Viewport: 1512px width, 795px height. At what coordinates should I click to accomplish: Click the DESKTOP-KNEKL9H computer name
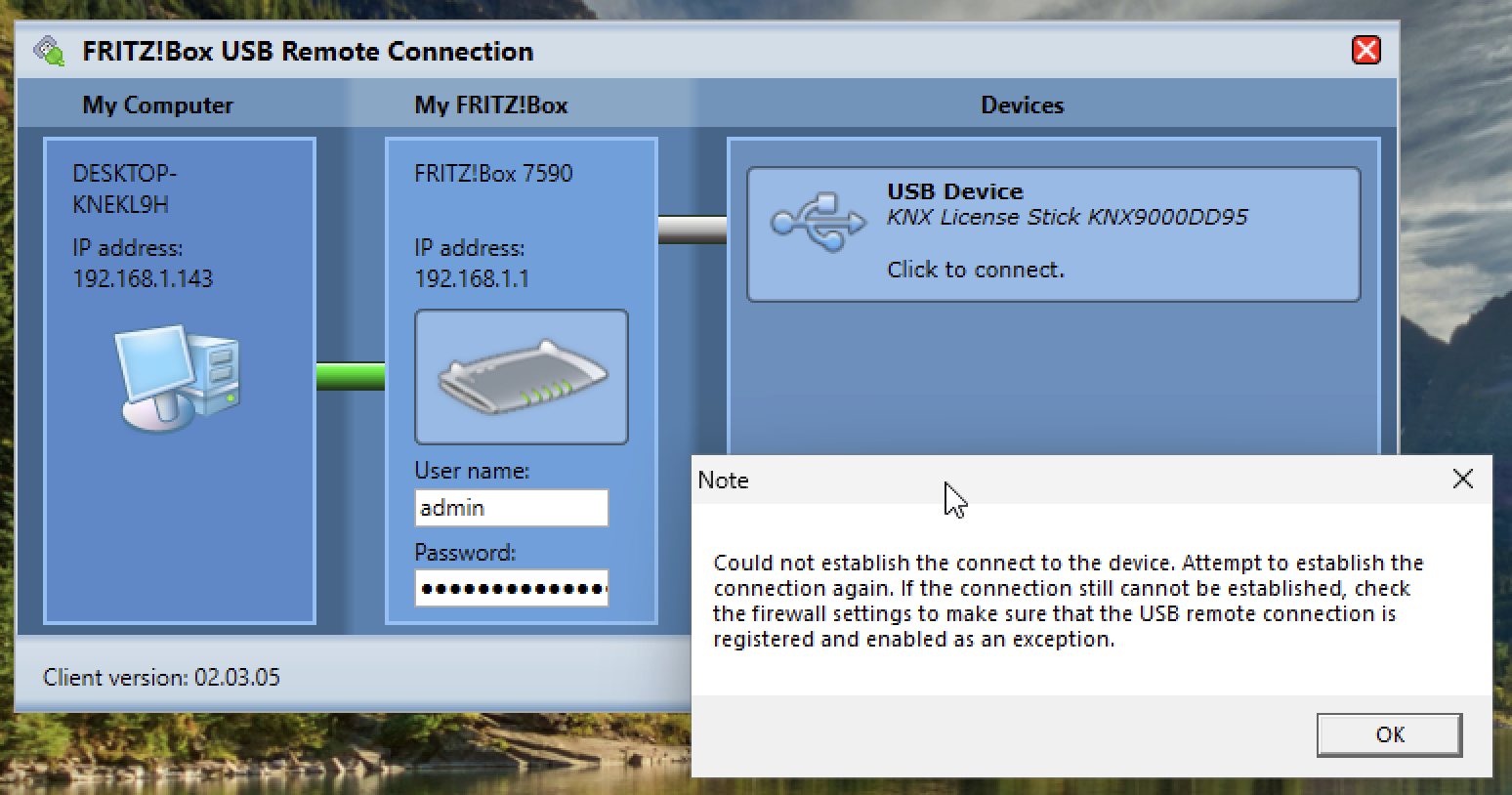click(x=124, y=188)
